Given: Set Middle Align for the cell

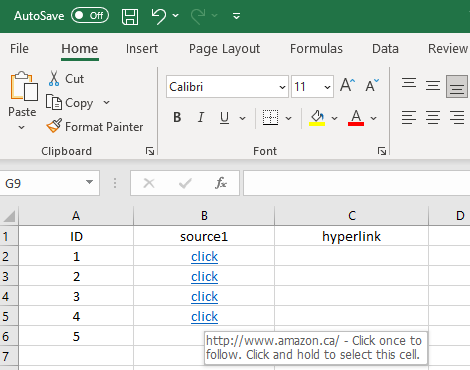Looking at the screenshot, I should click(433, 86).
